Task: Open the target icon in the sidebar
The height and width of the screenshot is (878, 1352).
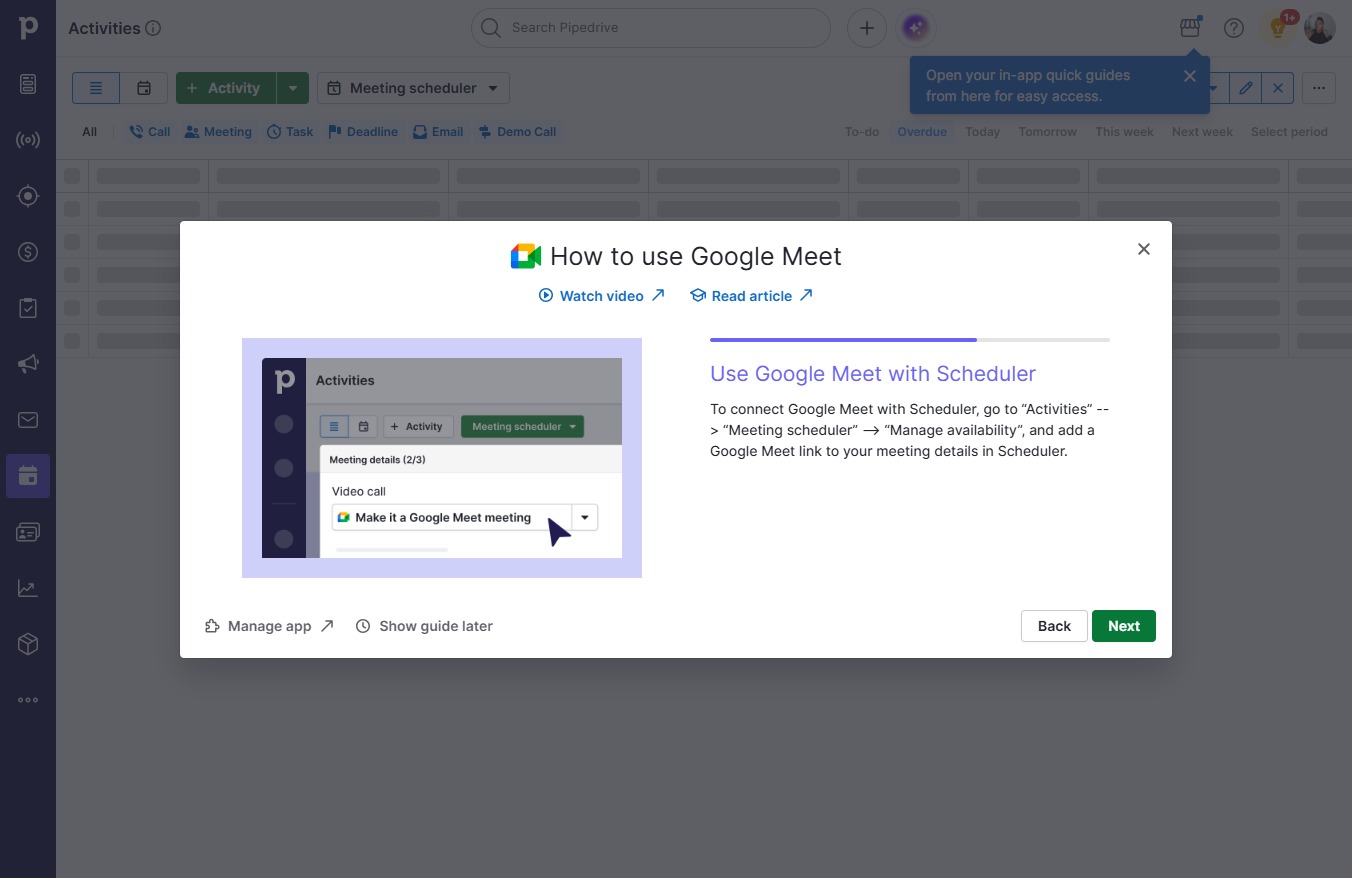Action: point(28,196)
